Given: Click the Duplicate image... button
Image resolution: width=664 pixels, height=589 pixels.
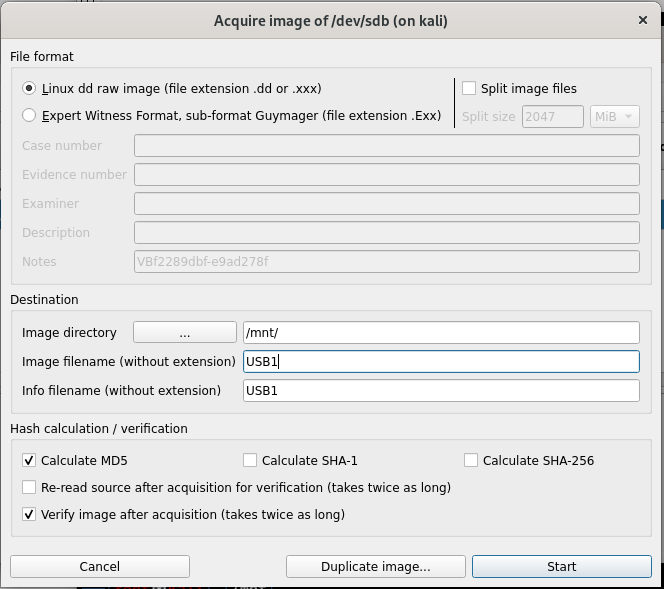Looking at the screenshot, I should 375,566.
